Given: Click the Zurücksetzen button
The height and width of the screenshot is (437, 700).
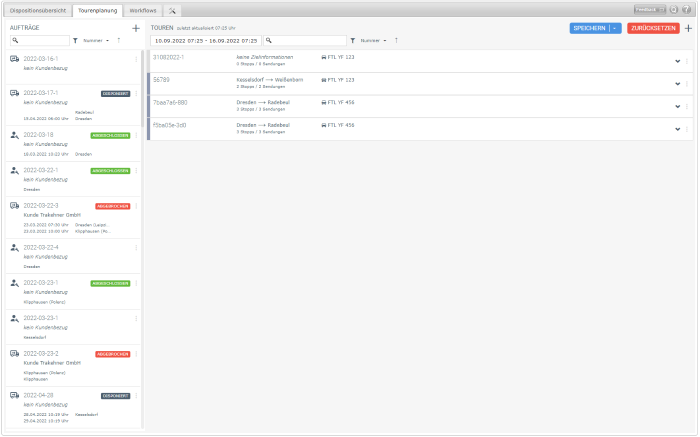Looking at the screenshot, I should [x=653, y=28].
